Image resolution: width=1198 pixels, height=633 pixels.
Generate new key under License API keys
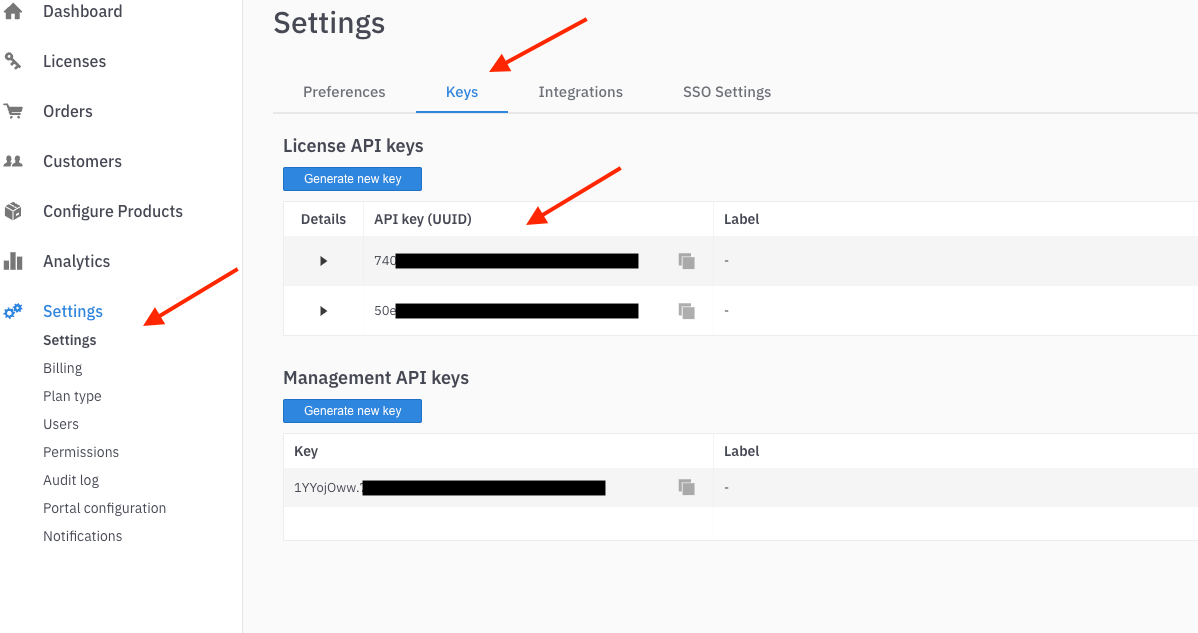point(352,179)
